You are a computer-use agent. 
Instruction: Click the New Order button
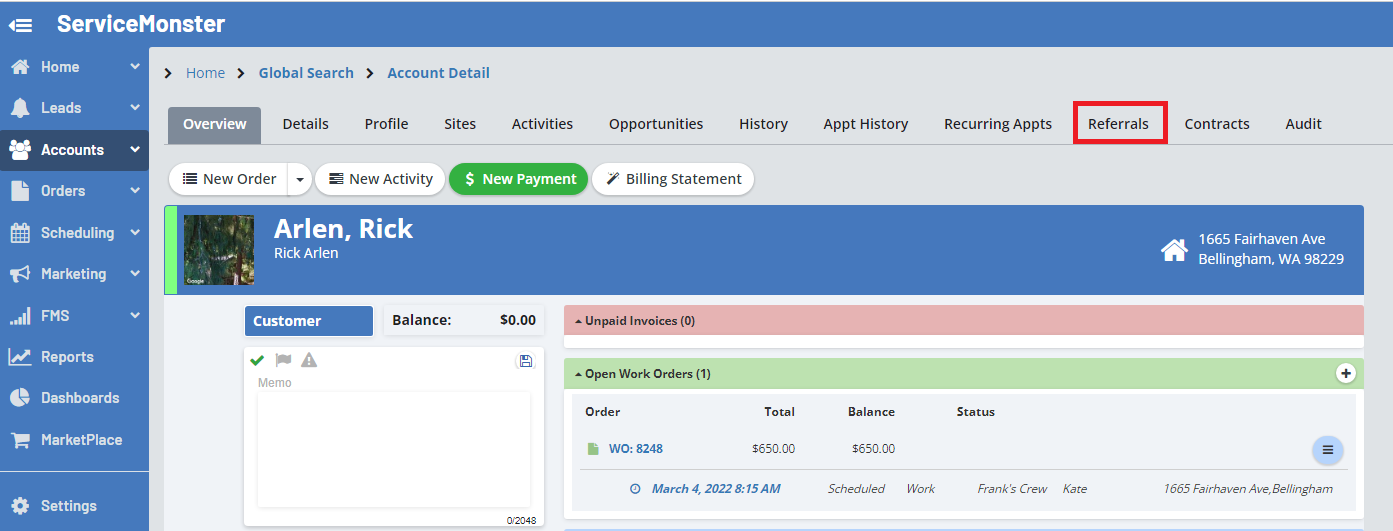click(229, 179)
